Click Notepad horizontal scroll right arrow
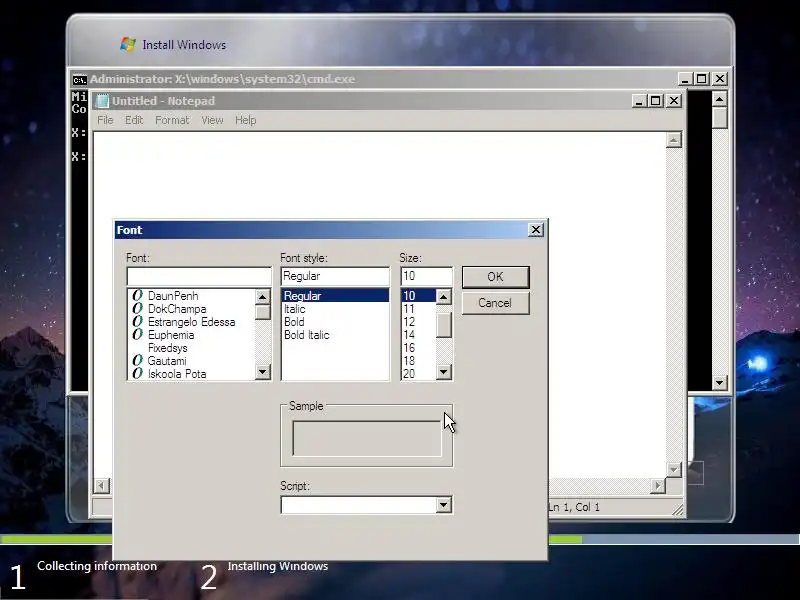The width and height of the screenshot is (800, 600). click(x=658, y=486)
